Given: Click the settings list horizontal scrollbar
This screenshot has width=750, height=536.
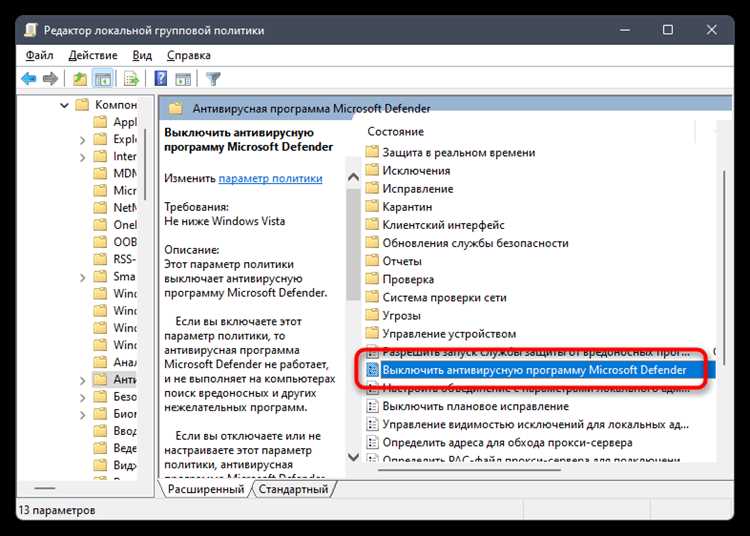Looking at the screenshot, I should coord(469,470).
